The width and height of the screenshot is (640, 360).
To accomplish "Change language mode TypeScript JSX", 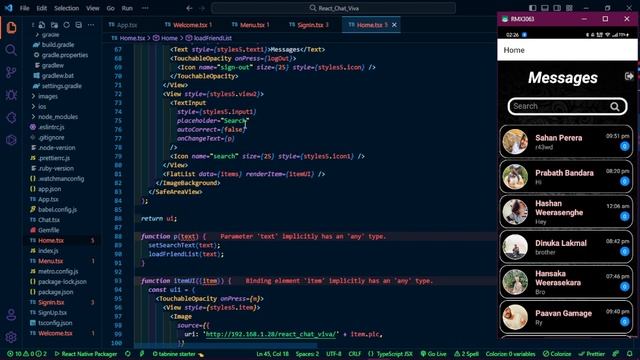I will tap(391, 354).
